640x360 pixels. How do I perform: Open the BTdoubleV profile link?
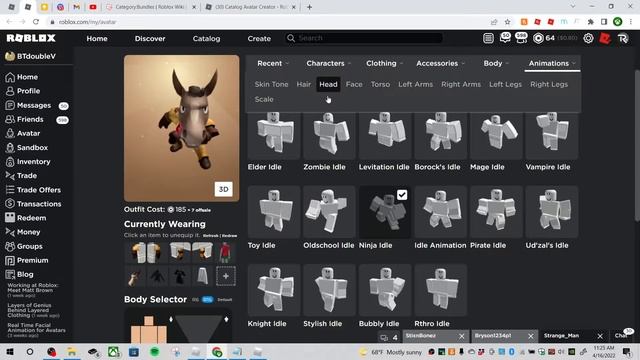(31, 56)
